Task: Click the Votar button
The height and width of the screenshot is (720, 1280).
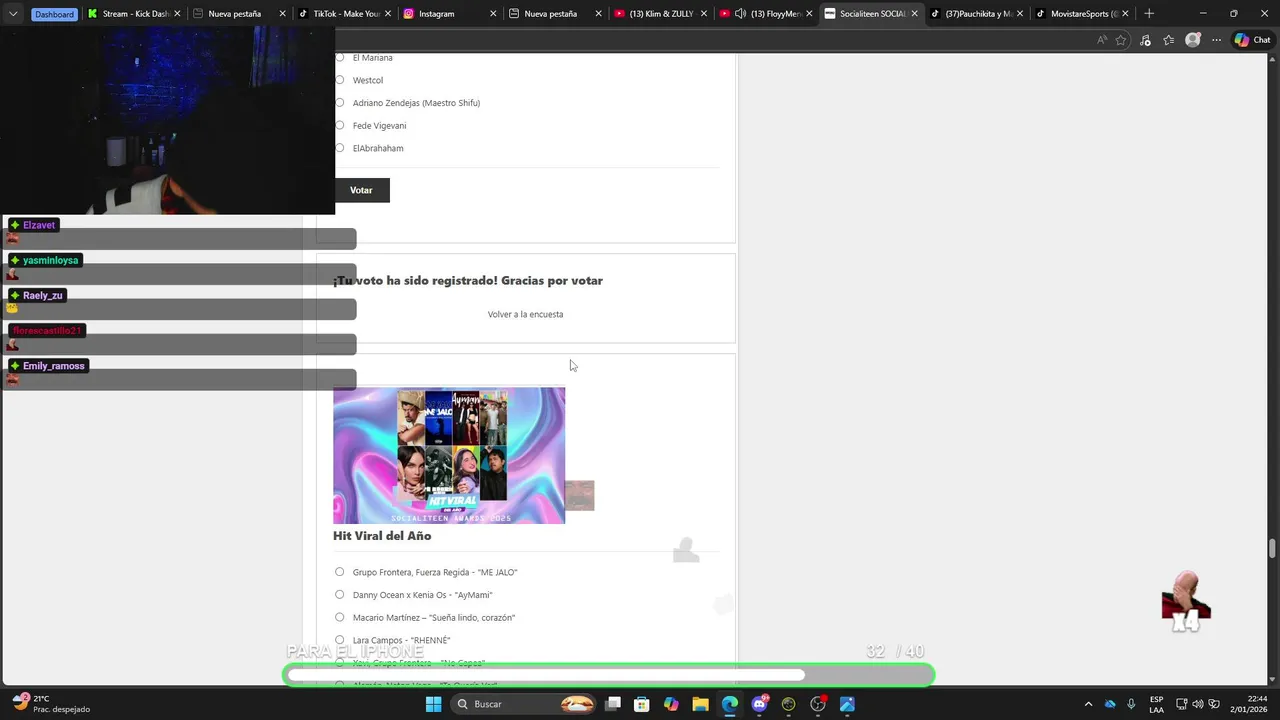Action: click(361, 190)
